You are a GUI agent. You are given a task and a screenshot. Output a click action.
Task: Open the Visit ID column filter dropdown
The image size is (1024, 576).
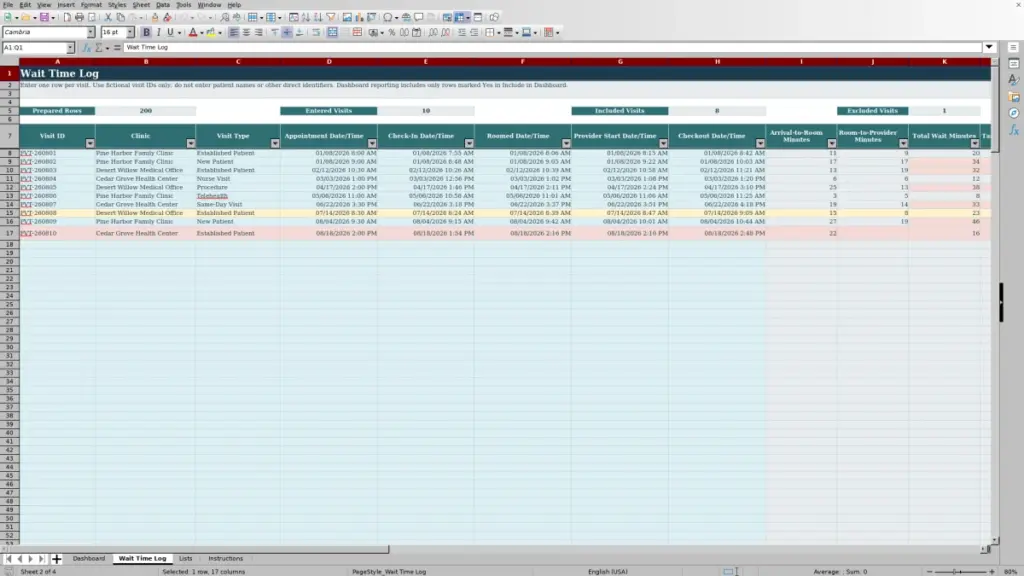90,143
